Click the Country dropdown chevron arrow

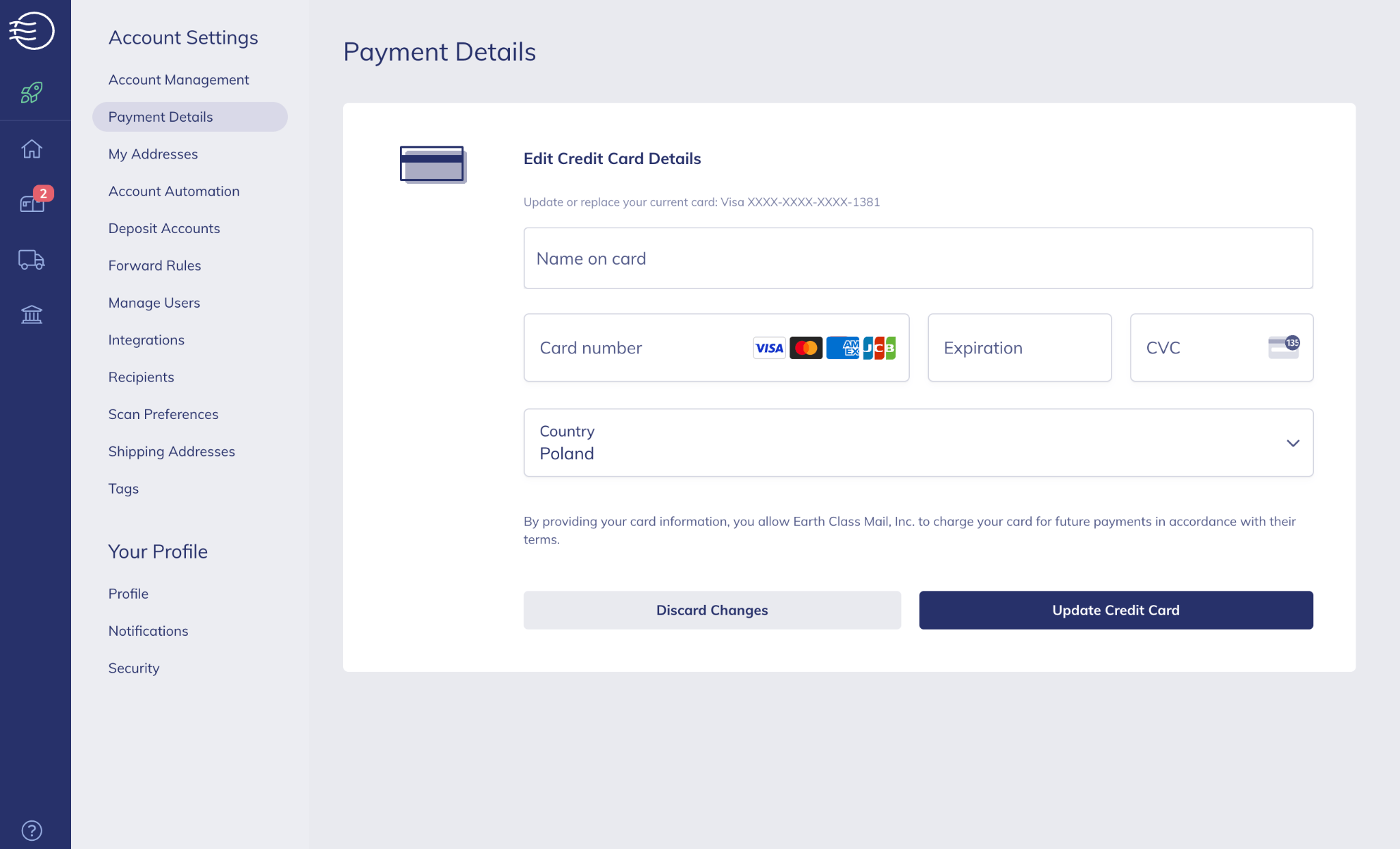click(x=1293, y=443)
